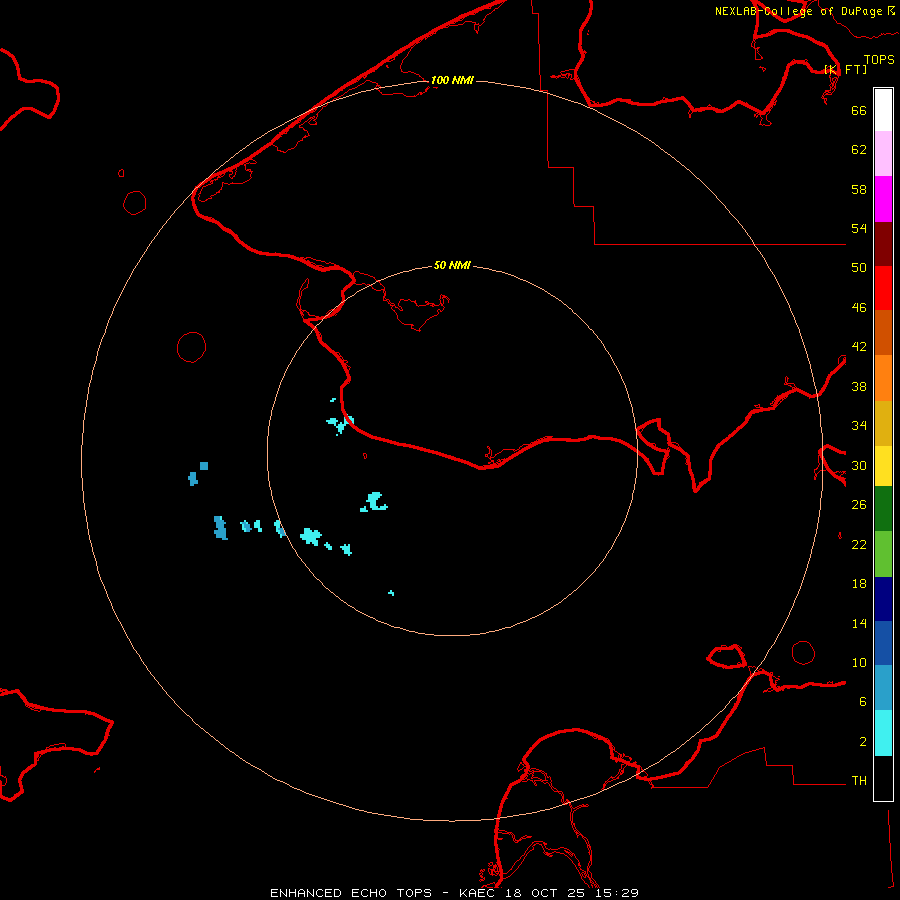Click the K FT units label
900x900 pixels.
845,69
